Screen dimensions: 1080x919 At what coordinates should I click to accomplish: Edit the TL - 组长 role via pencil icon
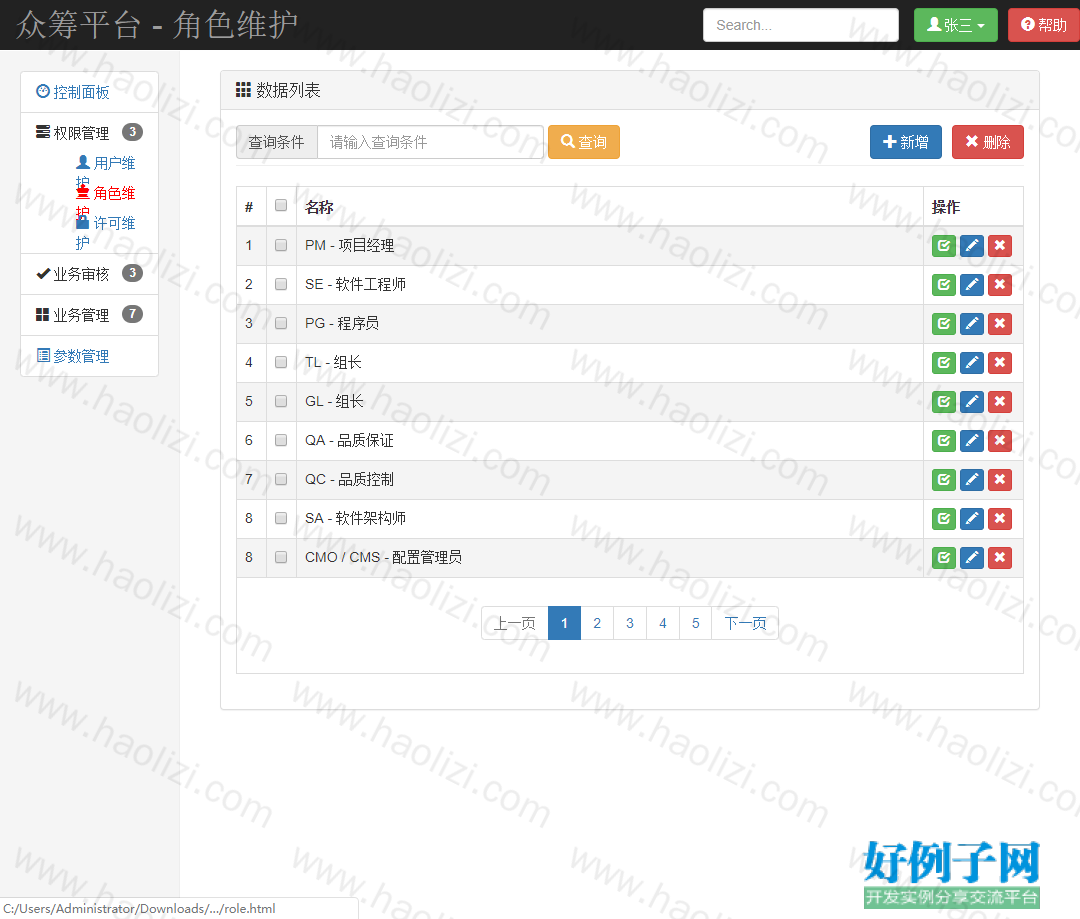972,362
